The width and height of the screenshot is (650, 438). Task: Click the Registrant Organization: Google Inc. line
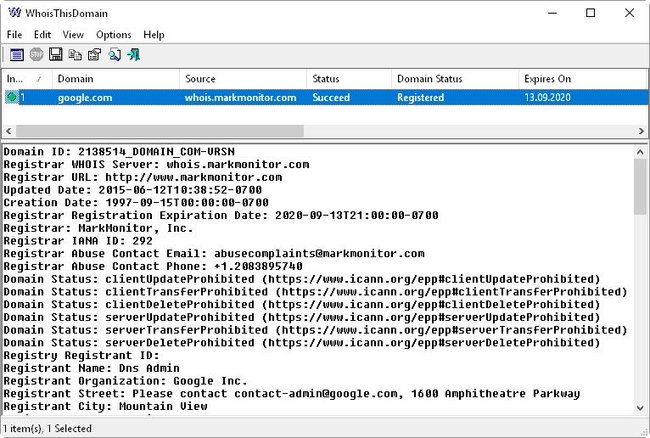(126, 381)
